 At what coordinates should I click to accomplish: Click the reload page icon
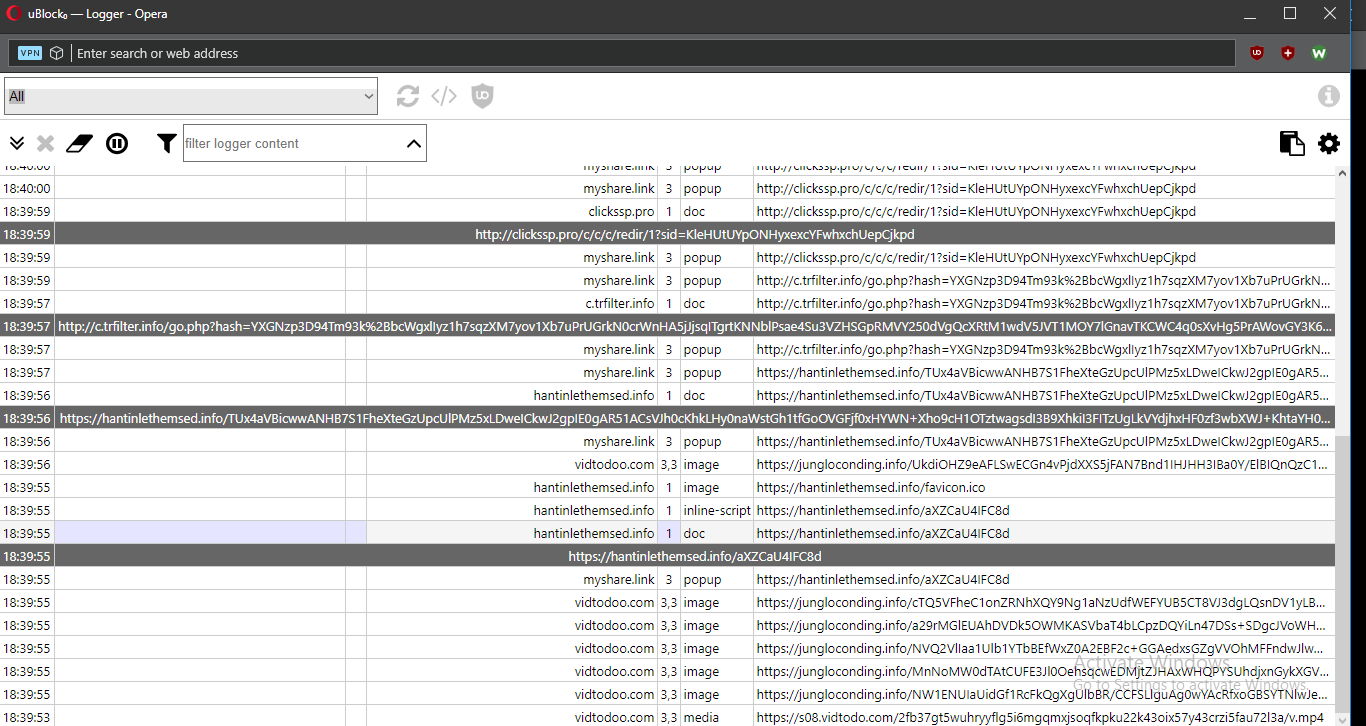[x=407, y=96]
